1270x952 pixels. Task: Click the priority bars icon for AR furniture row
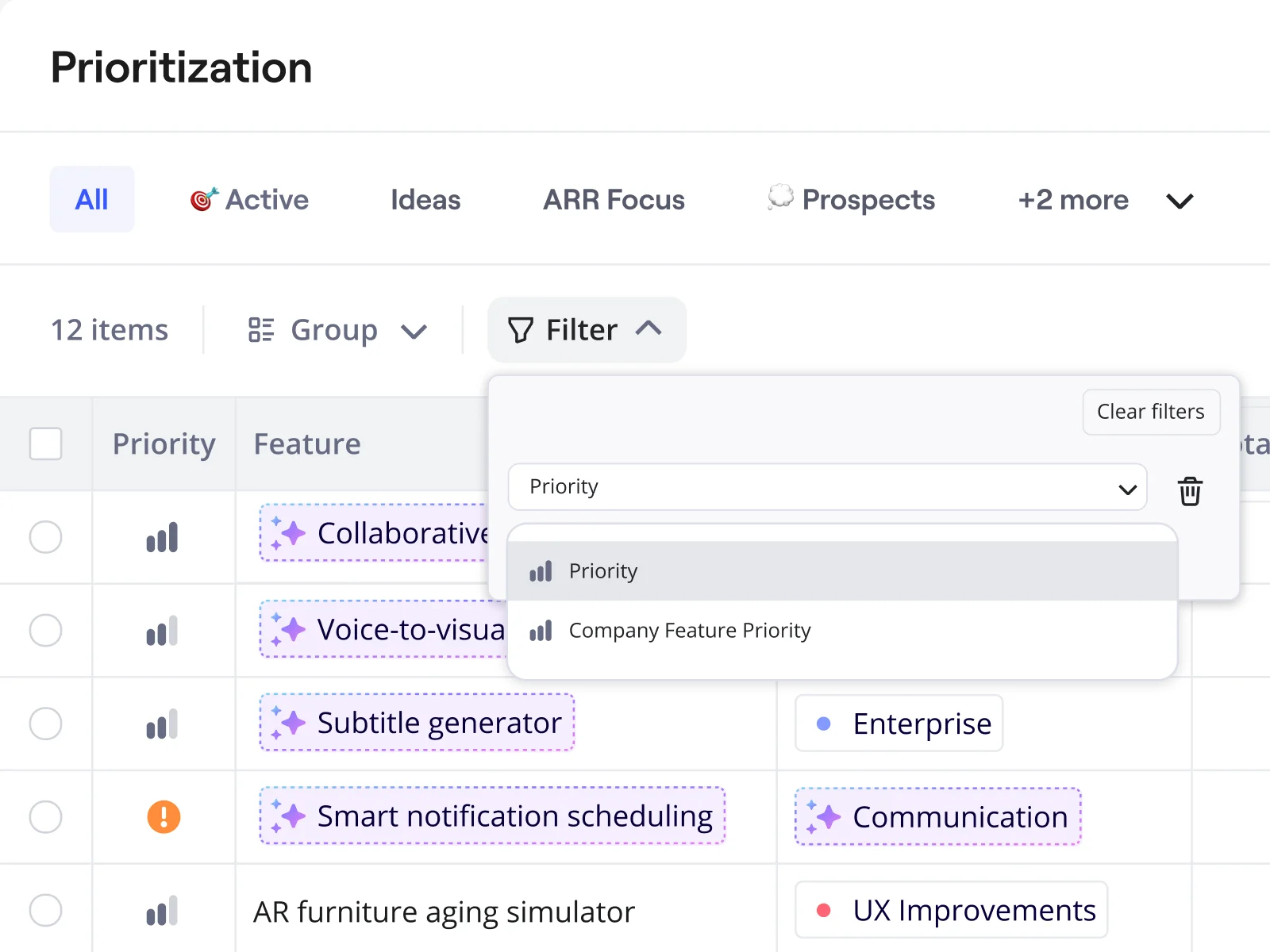(x=162, y=911)
